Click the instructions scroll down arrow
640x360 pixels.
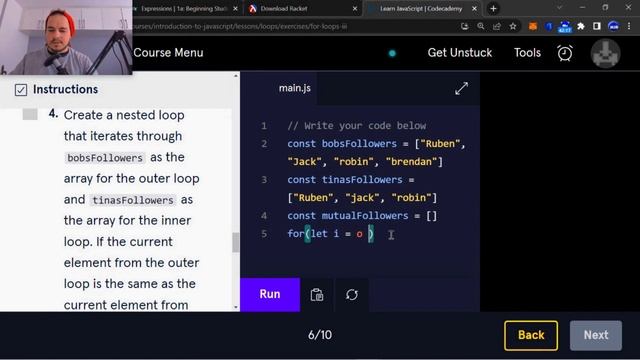(x=236, y=307)
